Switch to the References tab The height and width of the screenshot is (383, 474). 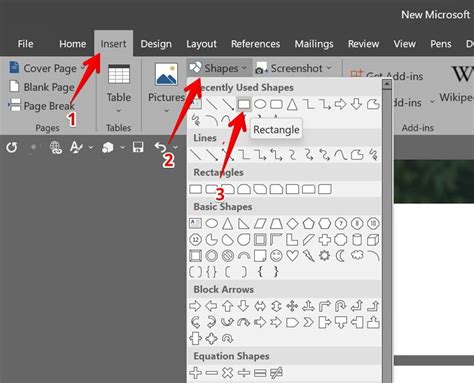pyautogui.click(x=256, y=44)
